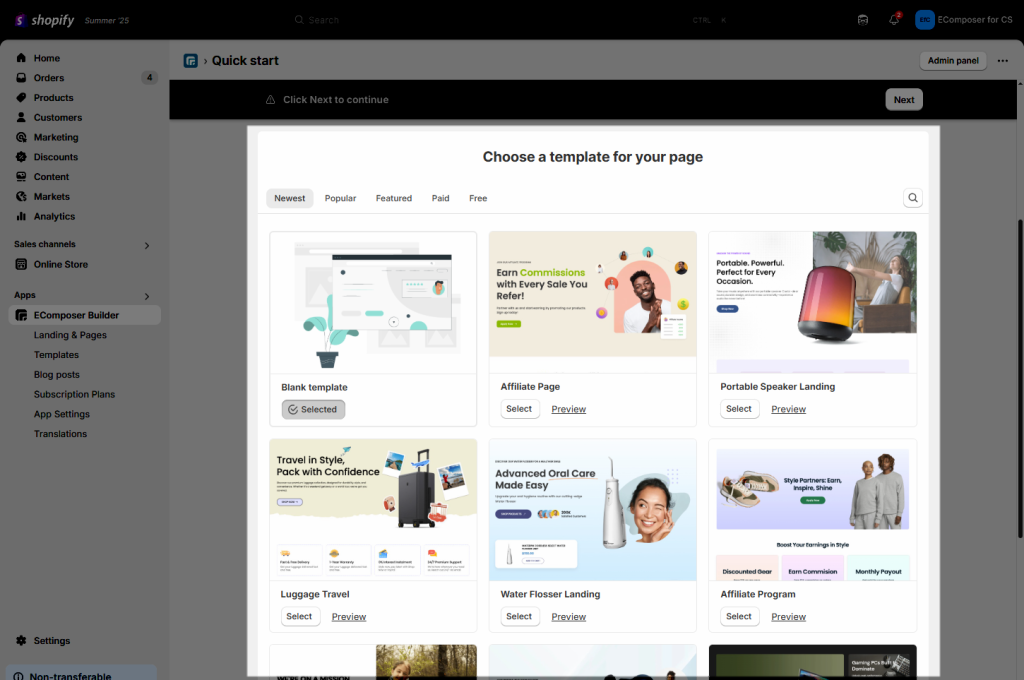
Task: Click the Water Flosser Landing thumbnail
Action: click(x=593, y=510)
